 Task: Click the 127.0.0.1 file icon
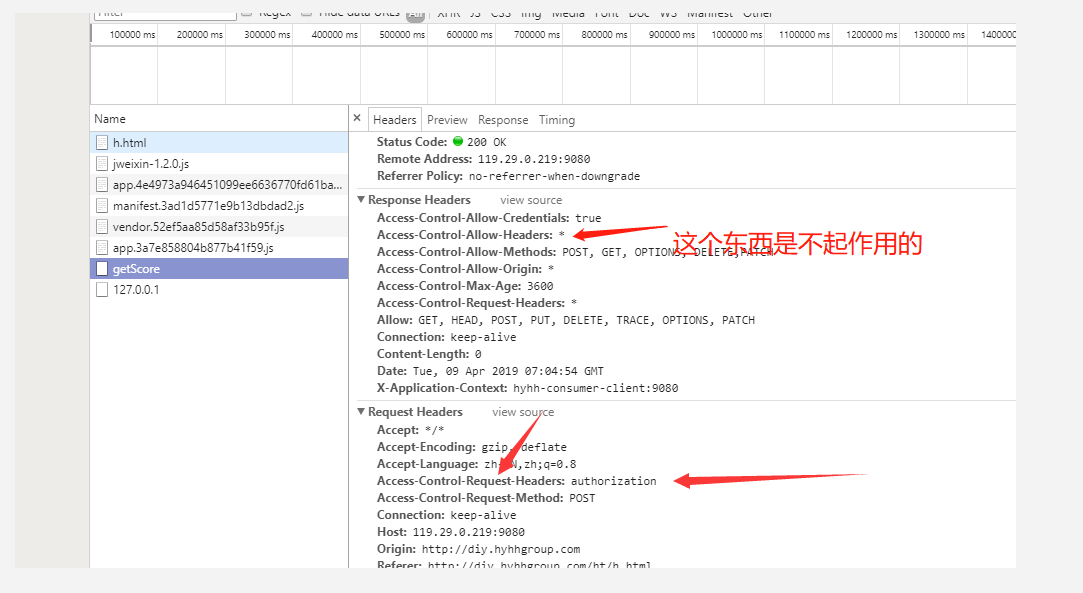(102, 289)
